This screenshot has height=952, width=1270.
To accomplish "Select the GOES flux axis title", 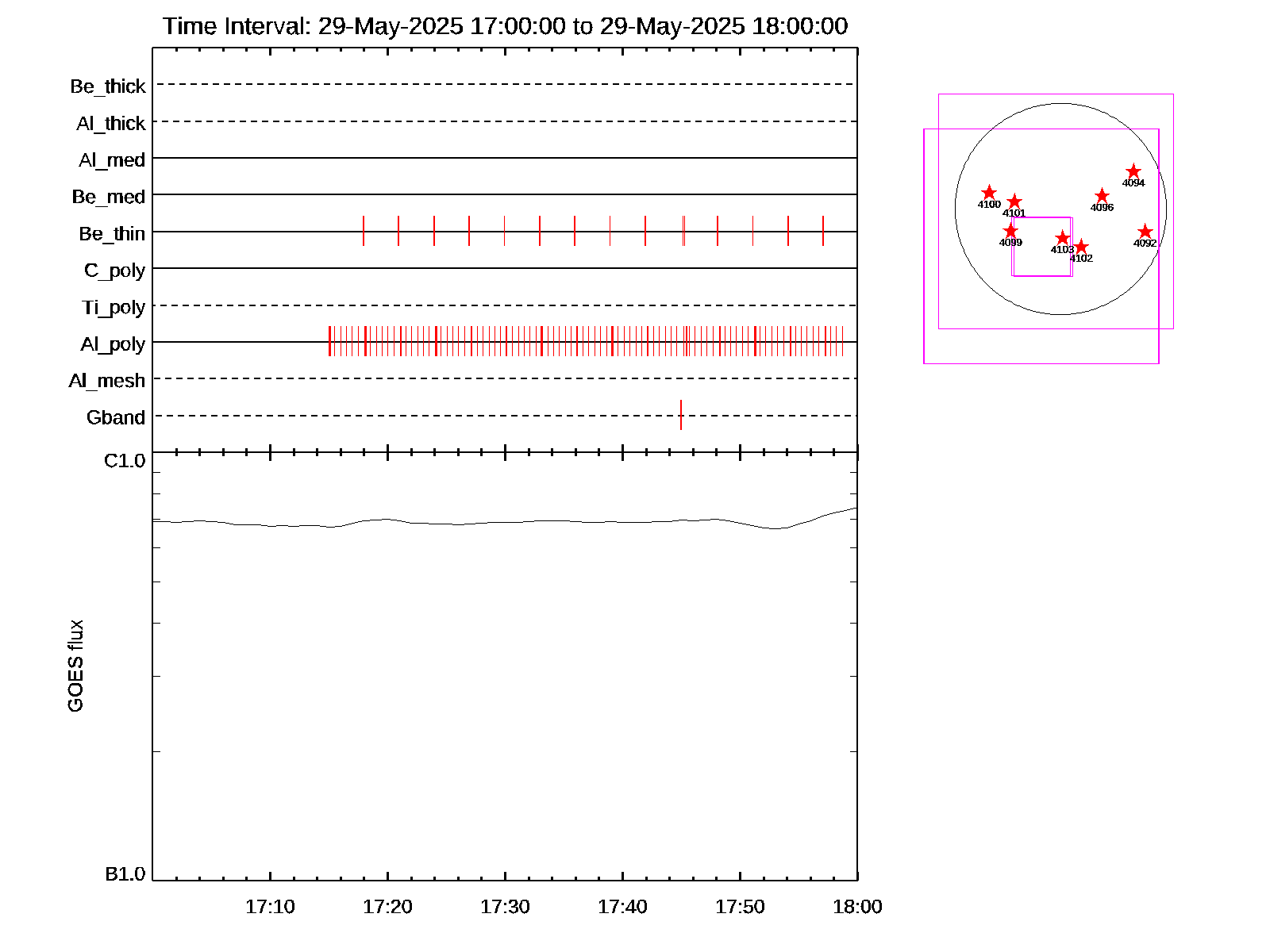I will pos(75,666).
